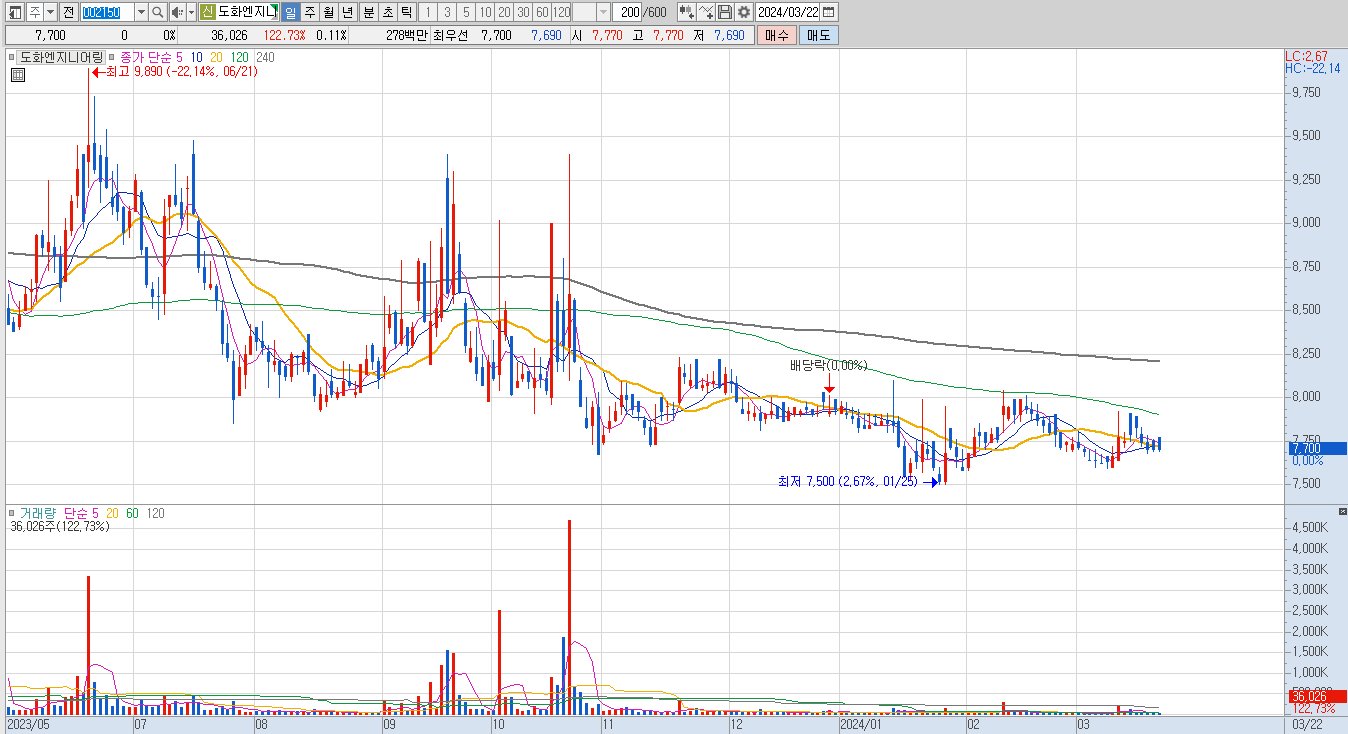Click the 거래량 단순 volume indicator label
This screenshot has width=1348, height=734.
pos(53,513)
